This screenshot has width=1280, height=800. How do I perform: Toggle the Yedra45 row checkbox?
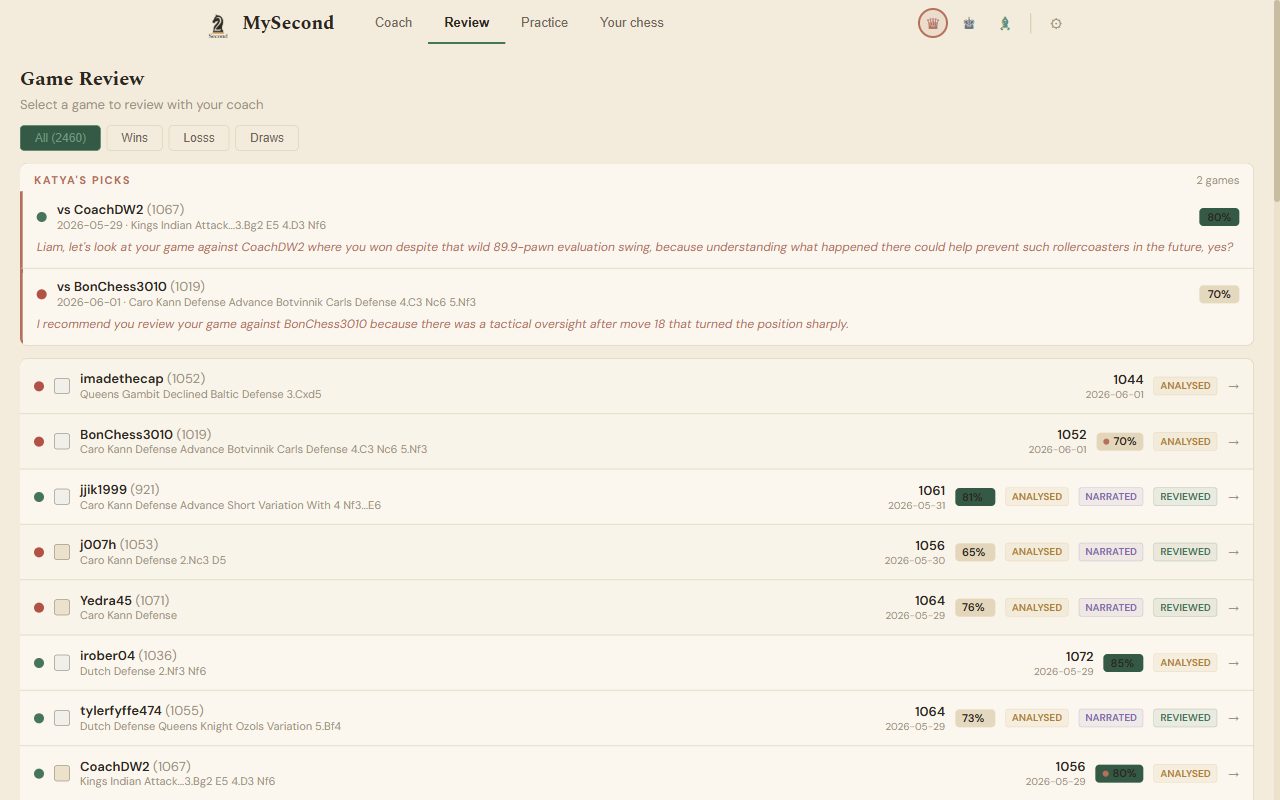click(62, 607)
